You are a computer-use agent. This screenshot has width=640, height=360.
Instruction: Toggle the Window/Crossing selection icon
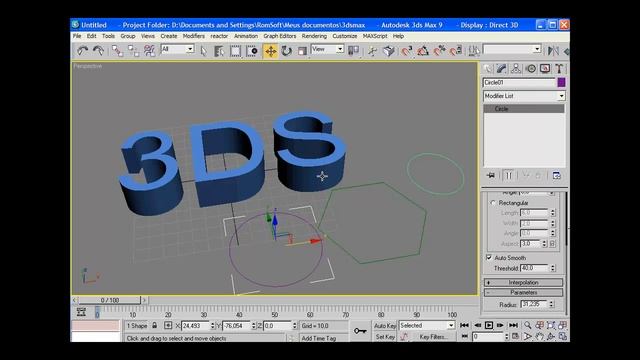(x=251, y=51)
